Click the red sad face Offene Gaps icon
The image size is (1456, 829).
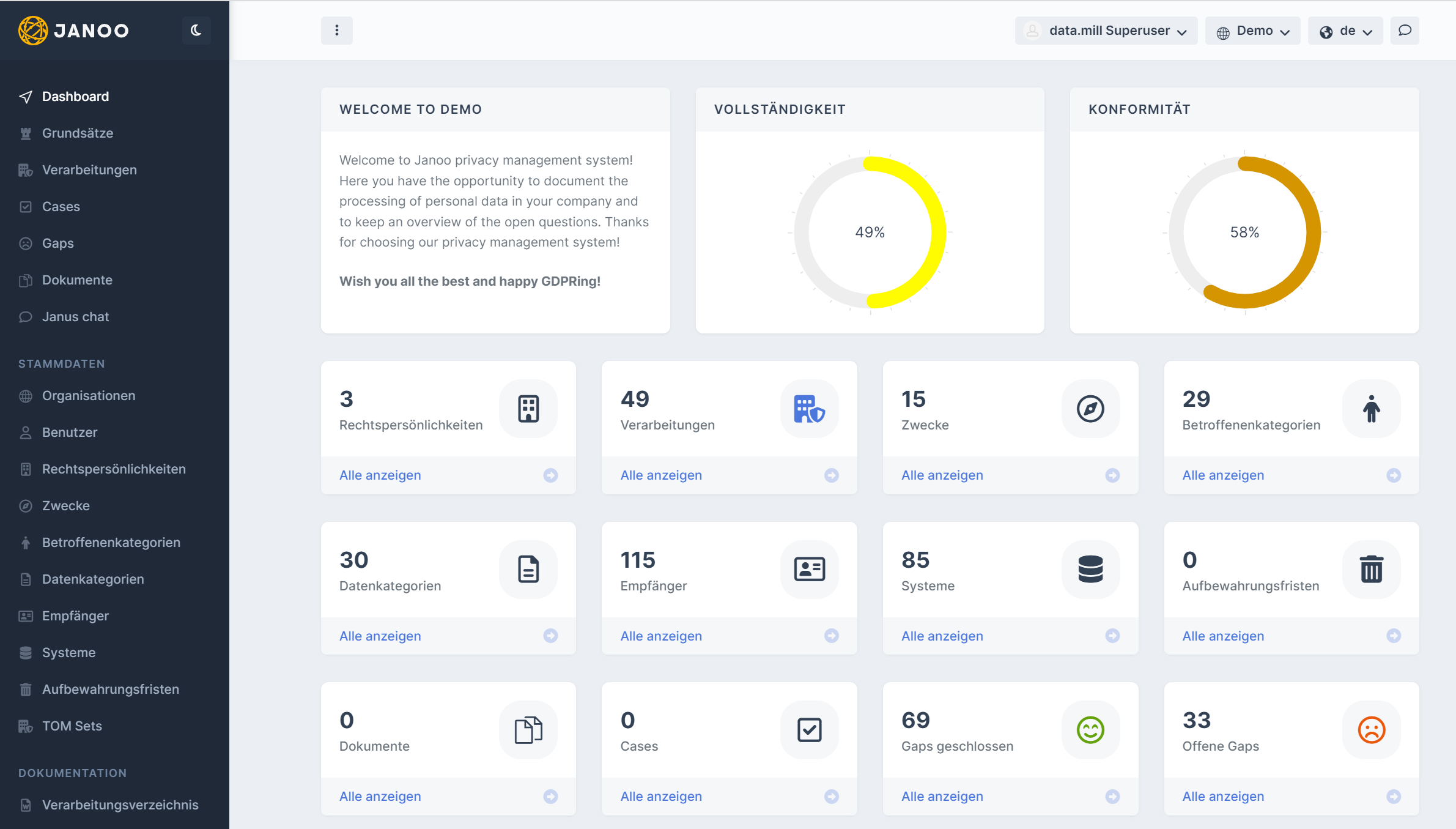(x=1371, y=730)
